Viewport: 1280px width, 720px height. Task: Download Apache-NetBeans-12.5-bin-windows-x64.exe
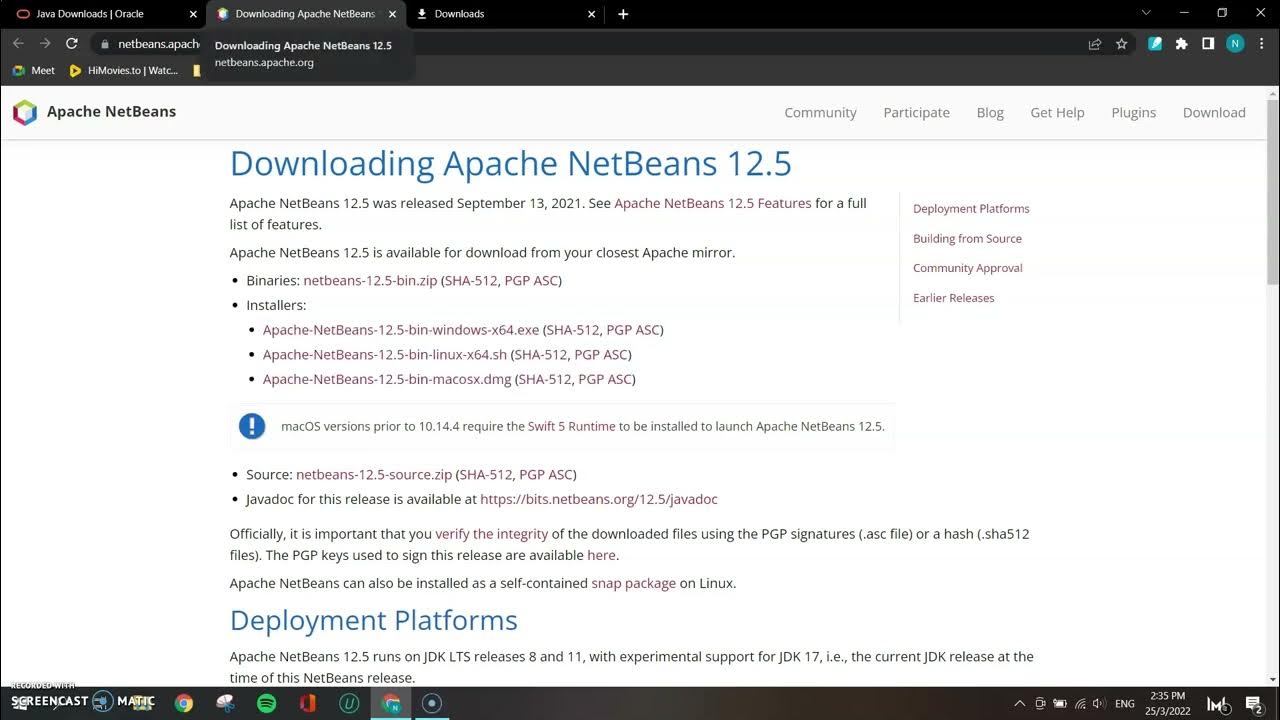coord(401,329)
